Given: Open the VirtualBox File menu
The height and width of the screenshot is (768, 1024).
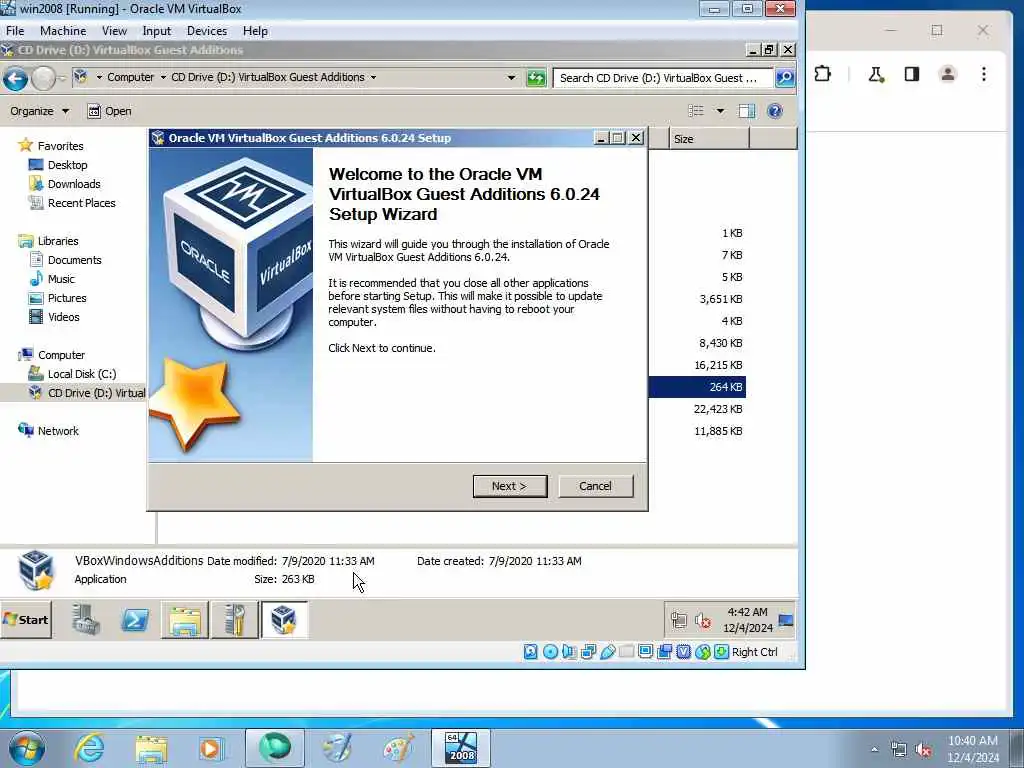Looking at the screenshot, I should point(15,31).
